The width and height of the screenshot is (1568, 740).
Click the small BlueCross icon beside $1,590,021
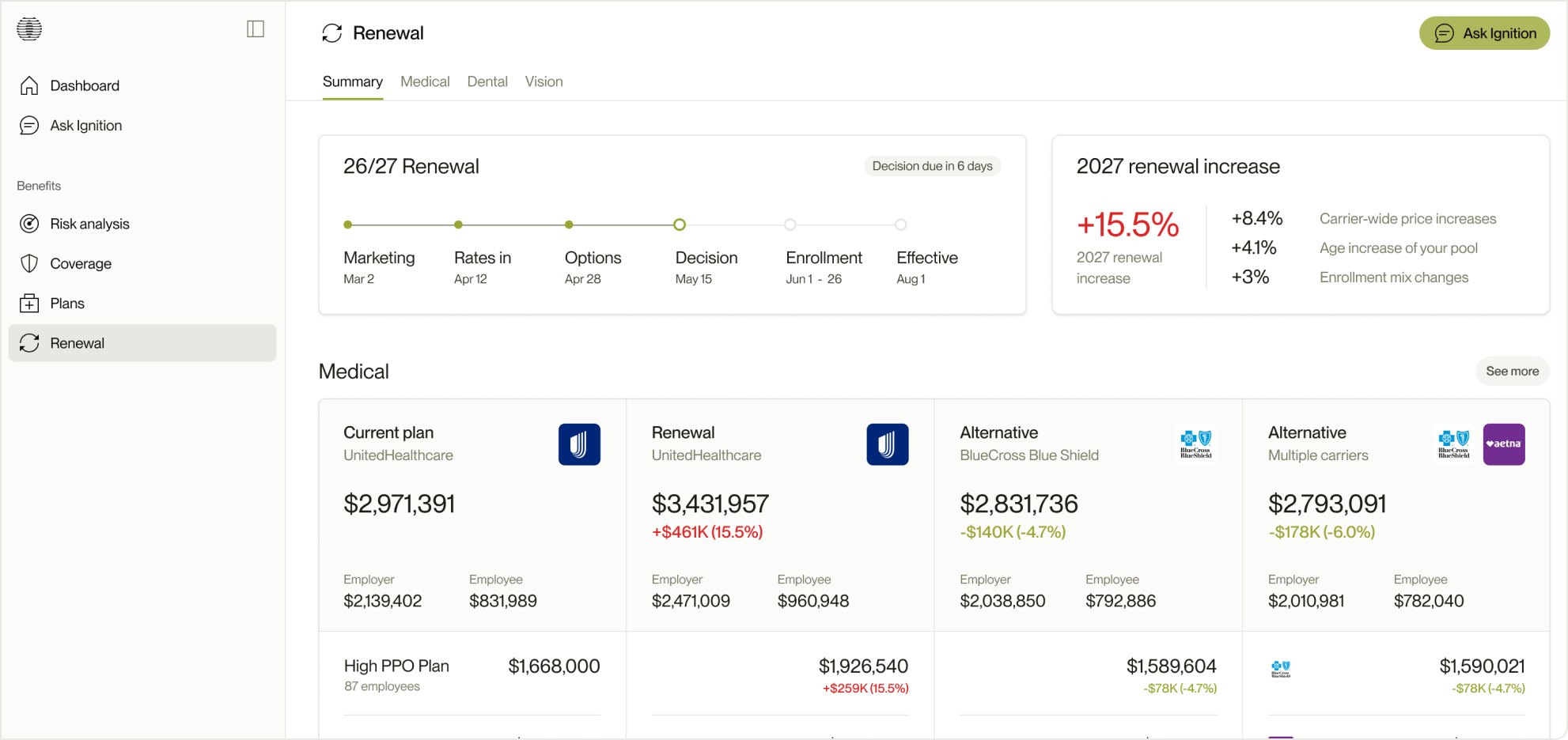tap(1281, 670)
